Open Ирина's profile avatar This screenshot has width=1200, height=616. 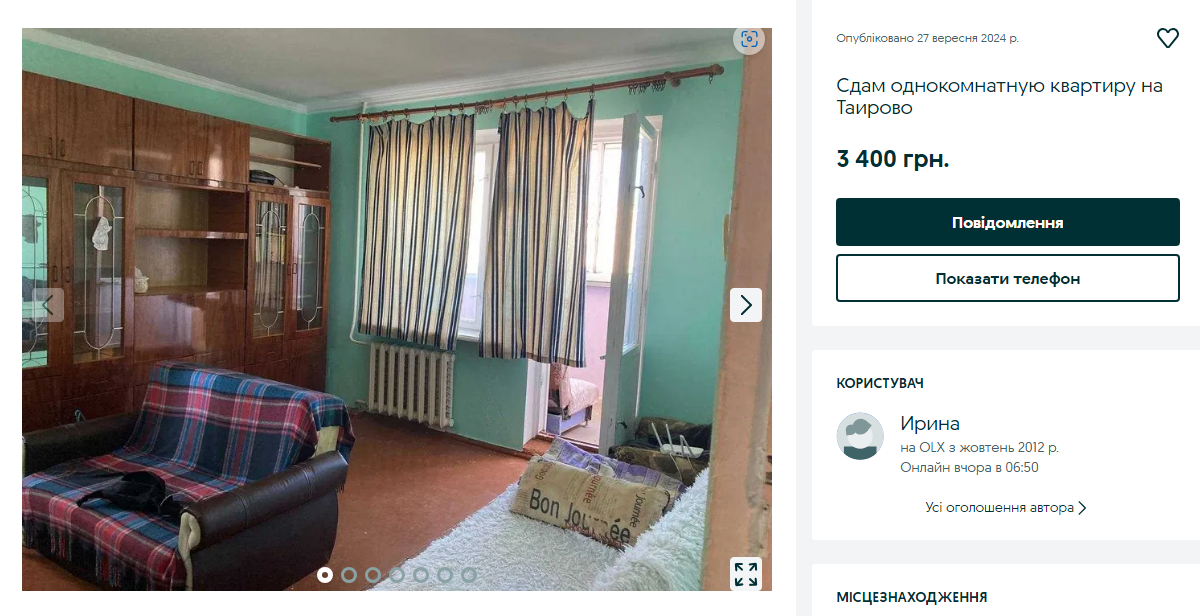860,436
